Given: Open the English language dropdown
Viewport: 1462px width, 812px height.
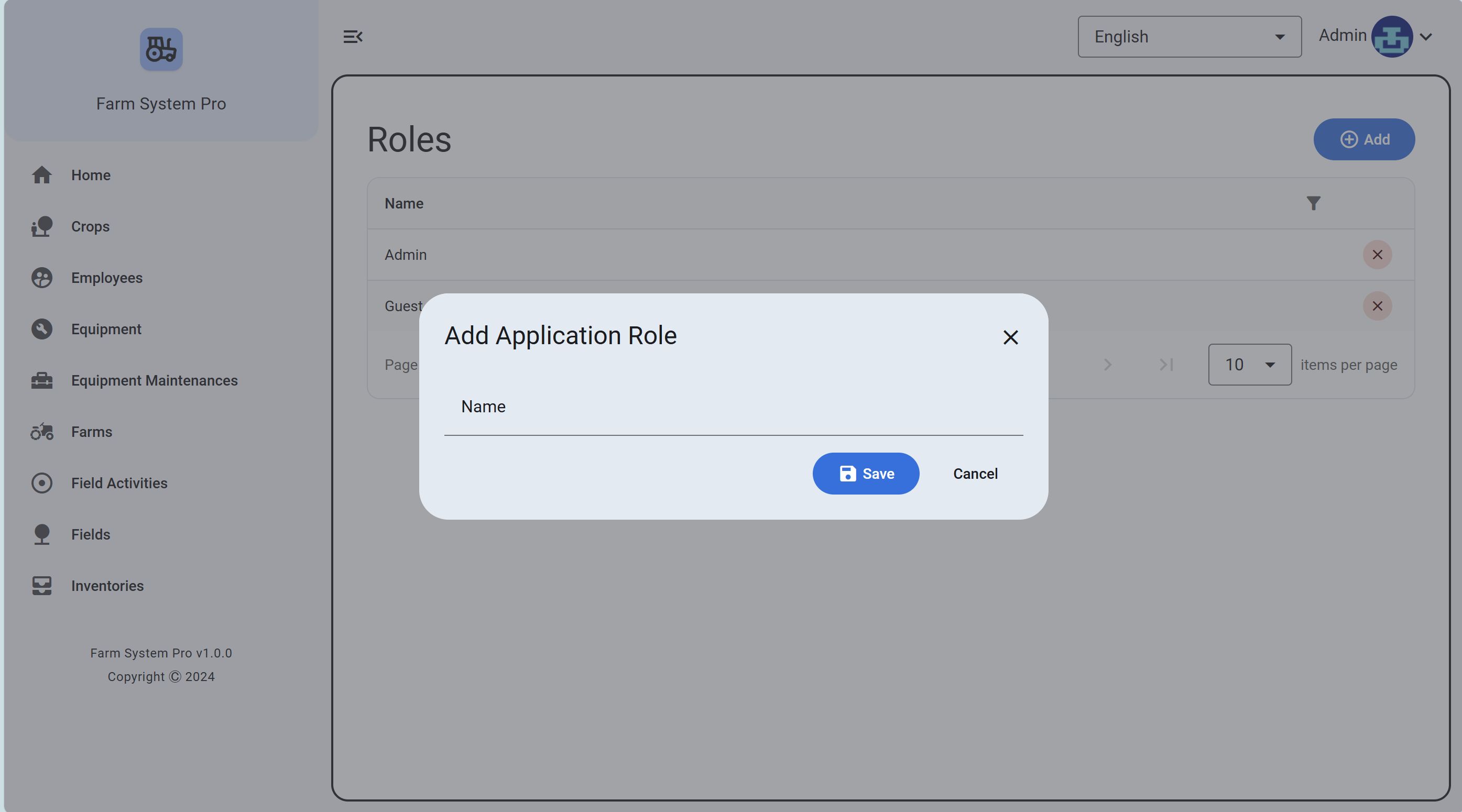Looking at the screenshot, I should click(x=1189, y=37).
